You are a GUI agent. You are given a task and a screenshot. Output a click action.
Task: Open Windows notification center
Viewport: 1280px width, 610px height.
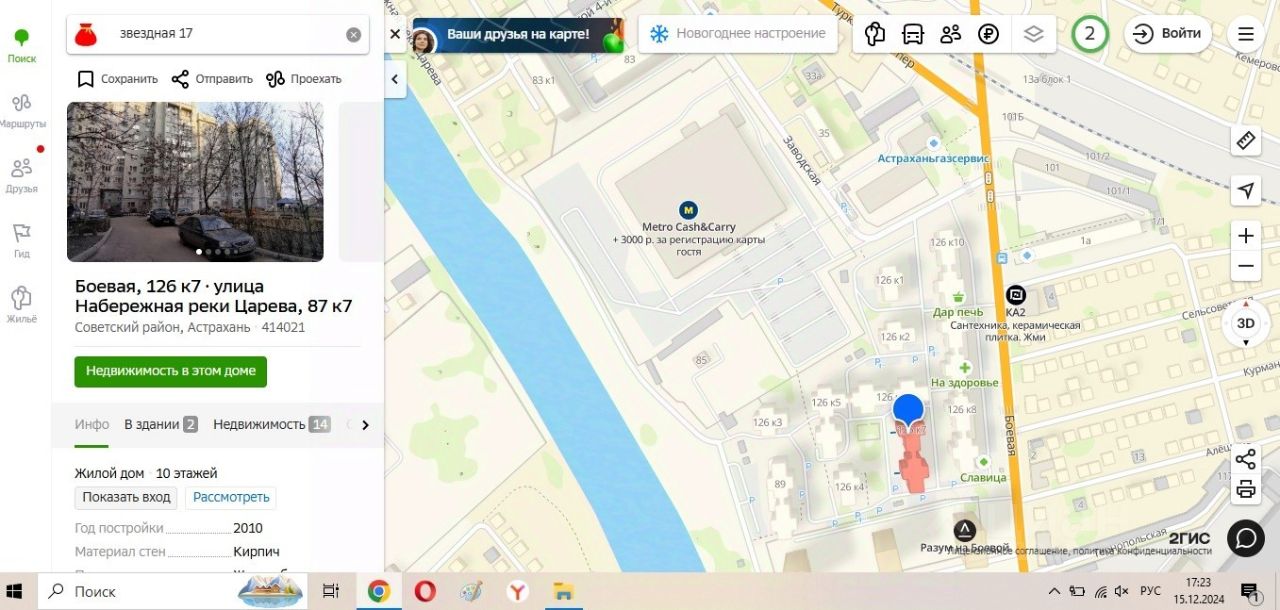tap(1251, 593)
